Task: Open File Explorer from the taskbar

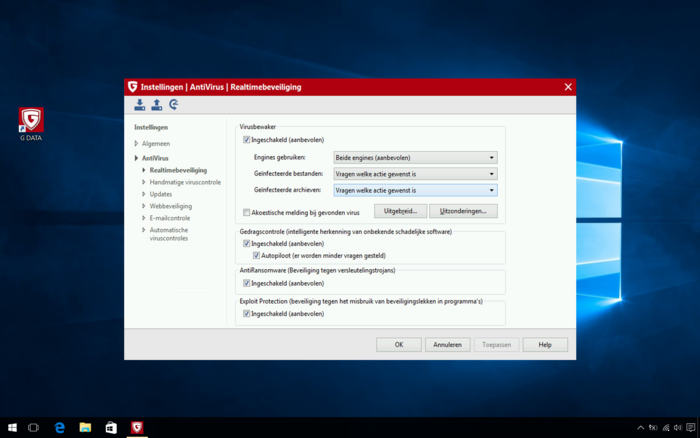Action: pyautogui.click(x=85, y=427)
